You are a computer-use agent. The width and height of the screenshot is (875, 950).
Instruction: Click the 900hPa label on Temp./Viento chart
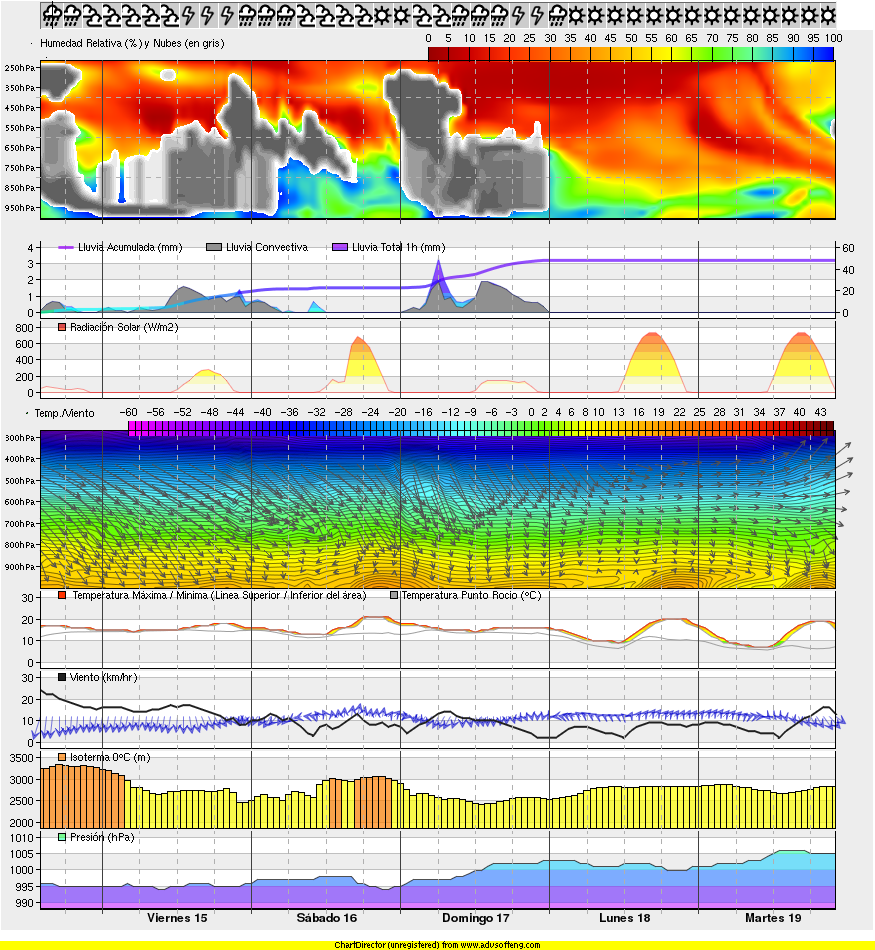point(20,566)
